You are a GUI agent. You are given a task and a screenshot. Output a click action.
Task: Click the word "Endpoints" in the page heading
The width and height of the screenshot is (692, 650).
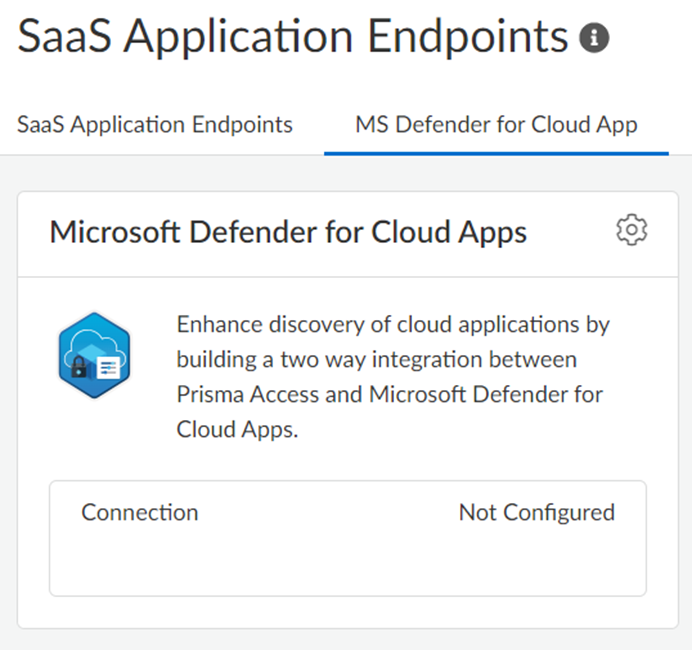pyautogui.click(x=465, y=38)
